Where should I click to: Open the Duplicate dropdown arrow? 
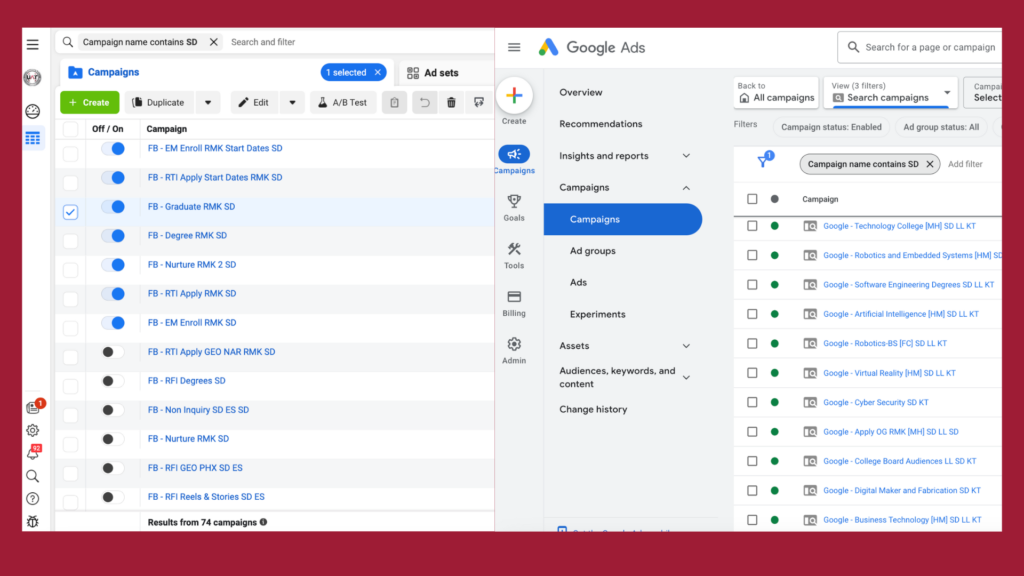[208, 103]
